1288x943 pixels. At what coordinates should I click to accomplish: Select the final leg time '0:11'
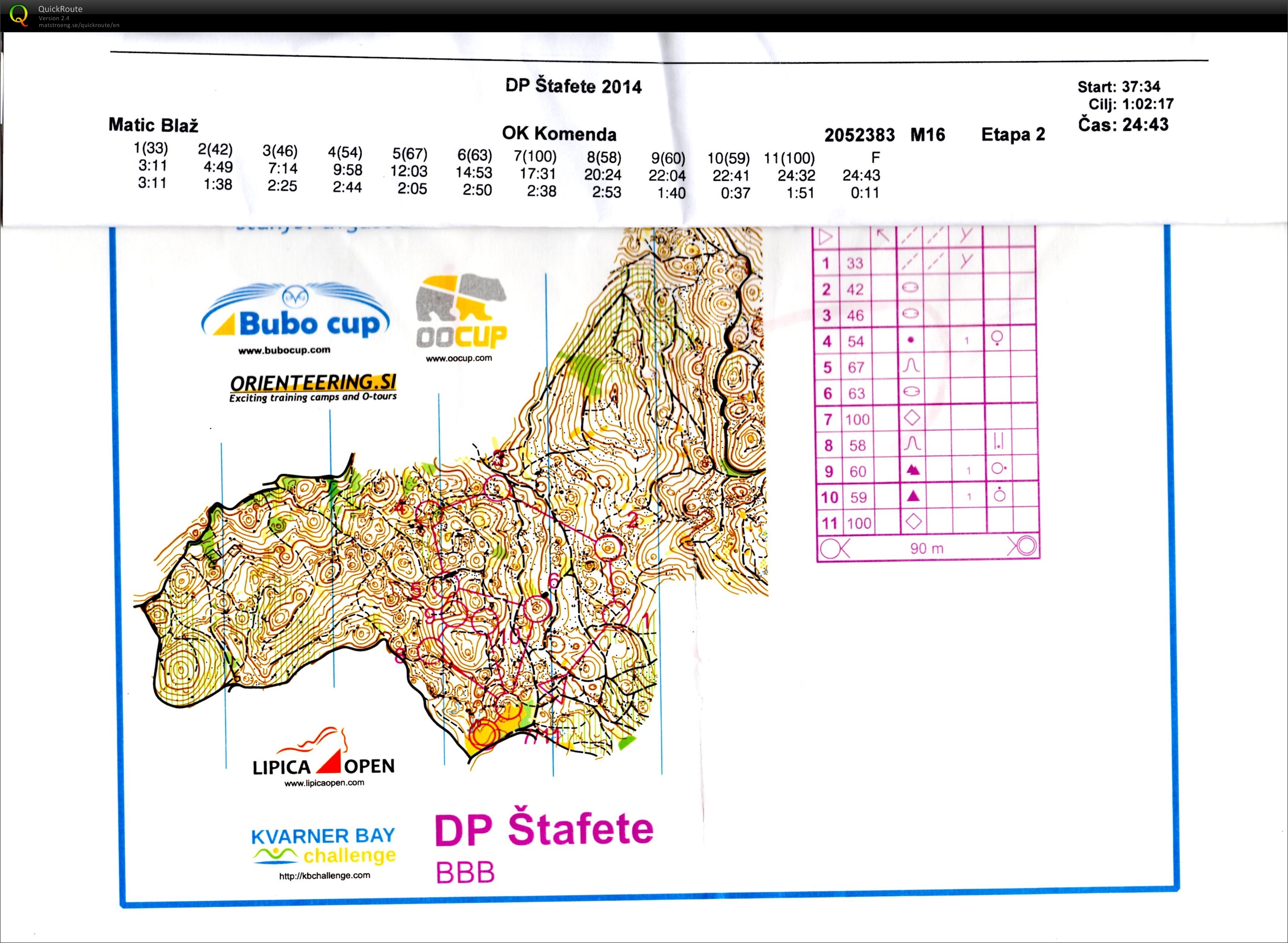(865, 193)
